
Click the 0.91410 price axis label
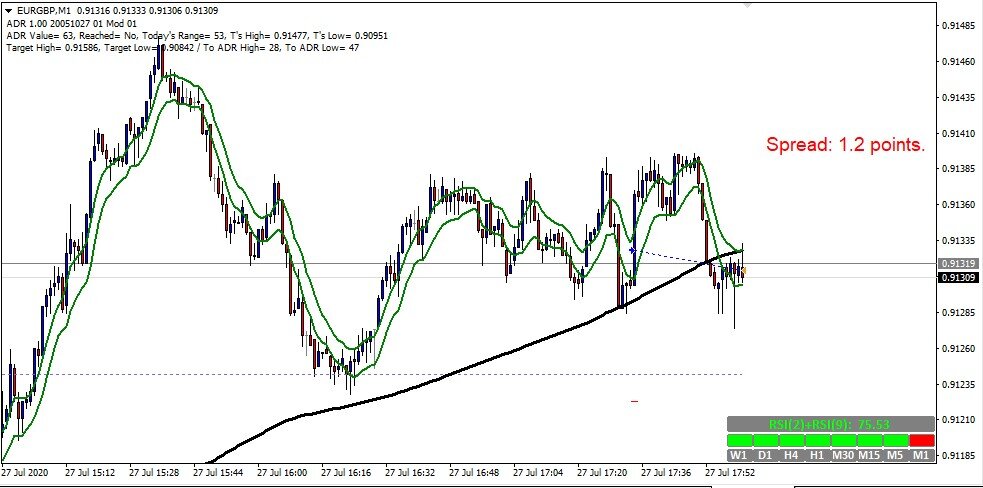click(x=960, y=134)
